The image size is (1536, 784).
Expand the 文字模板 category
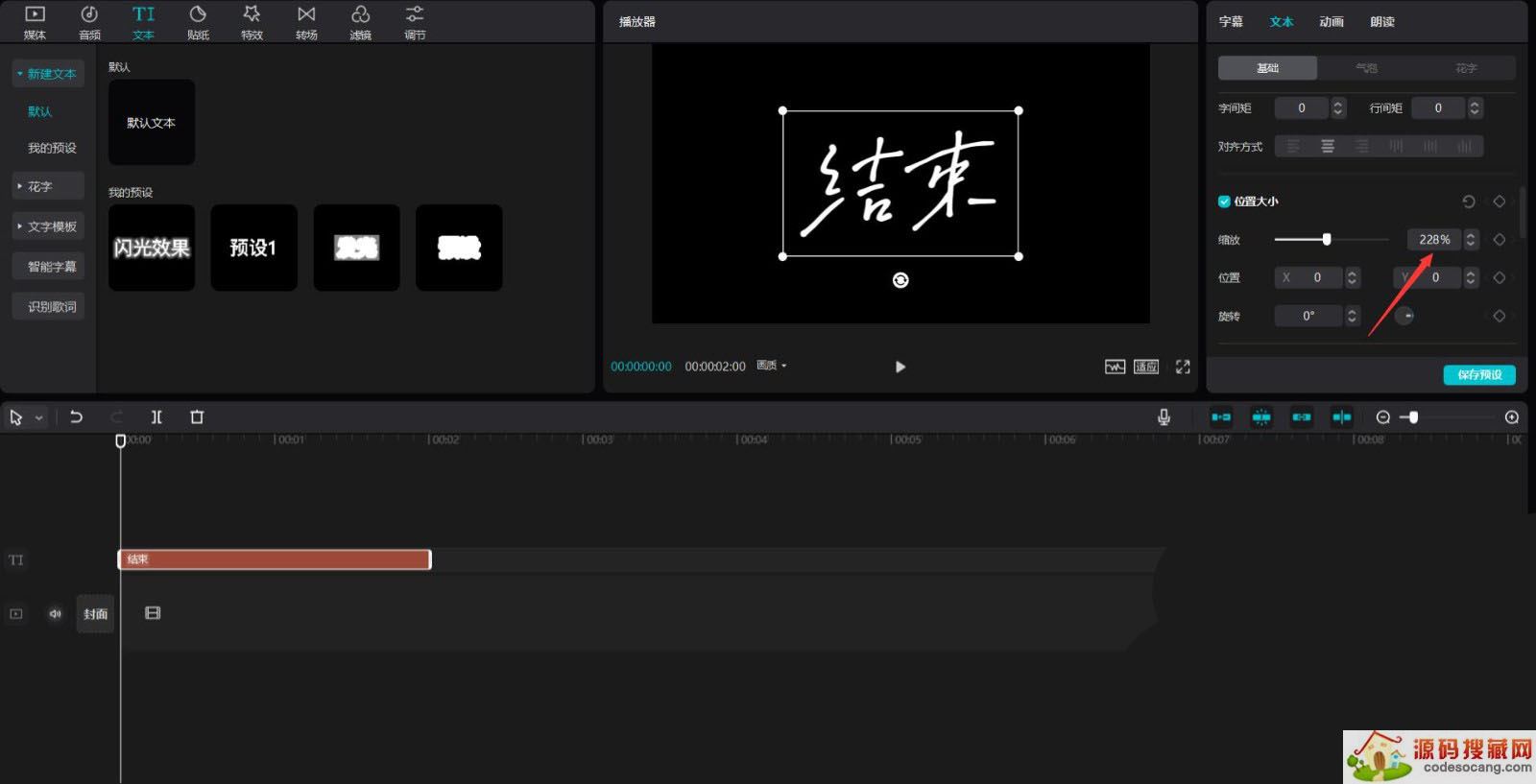pos(48,226)
